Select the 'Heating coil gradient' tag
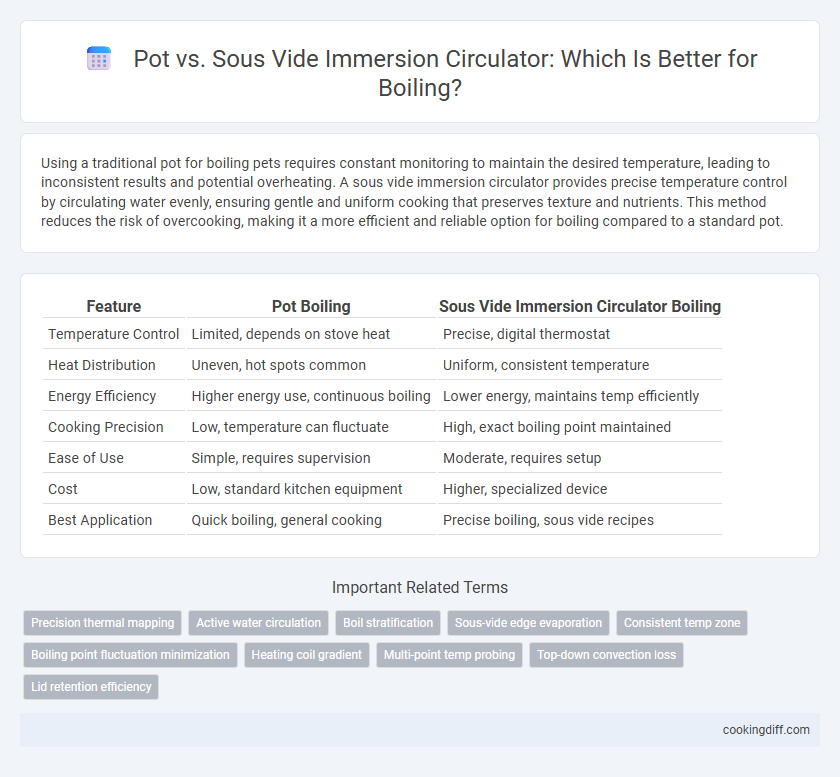The height and width of the screenshot is (777, 840). [307, 655]
